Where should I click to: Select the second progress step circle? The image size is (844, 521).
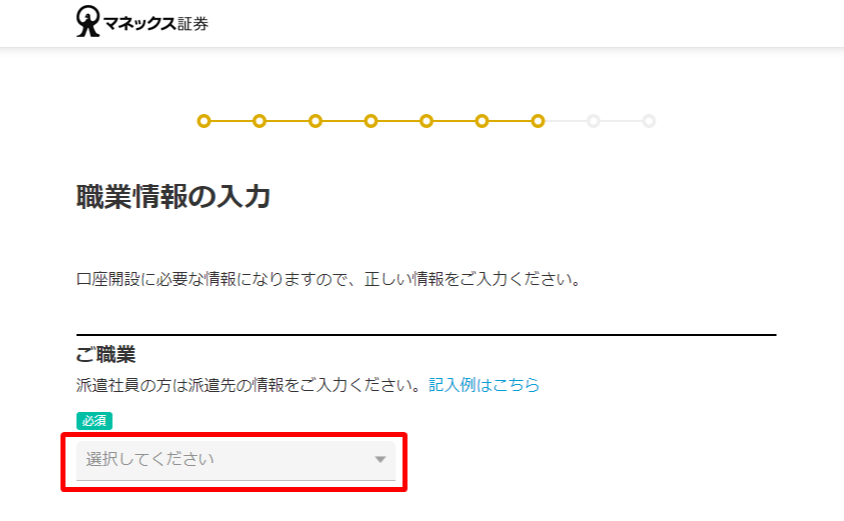259,121
